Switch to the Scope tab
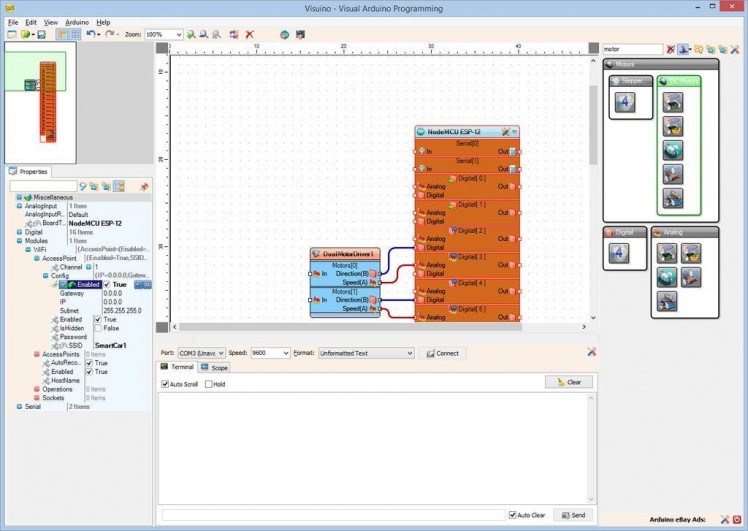This screenshot has height=531, width=748. click(x=214, y=367)
